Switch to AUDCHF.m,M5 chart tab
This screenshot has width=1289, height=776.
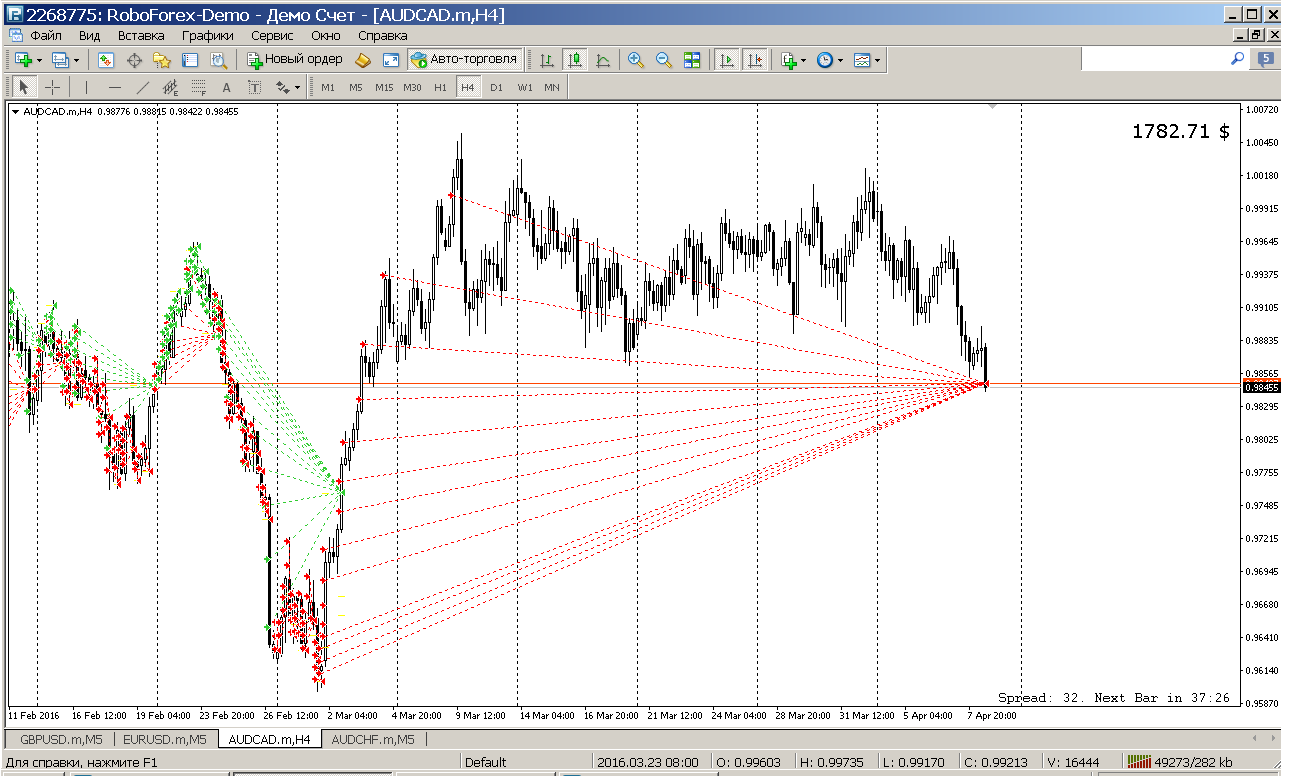pyautogui.click(x=372, y=740)
